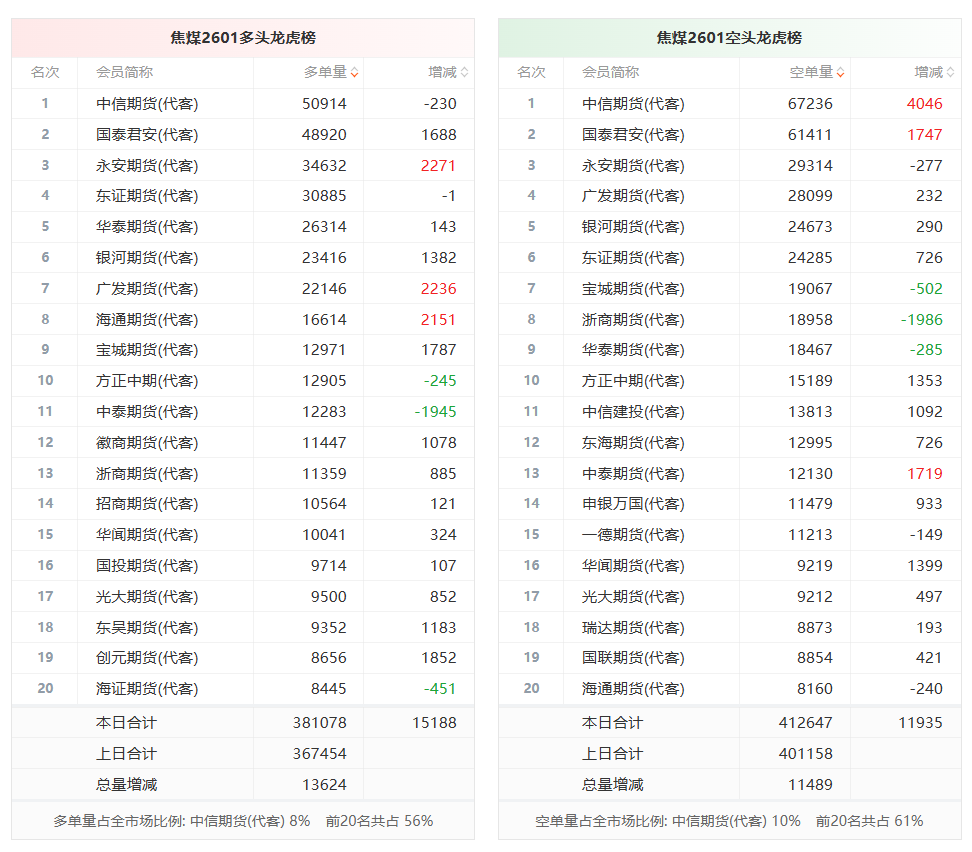972x852 pixels.
Task: Click long 本日合计 value 381078
Action: 320,723
